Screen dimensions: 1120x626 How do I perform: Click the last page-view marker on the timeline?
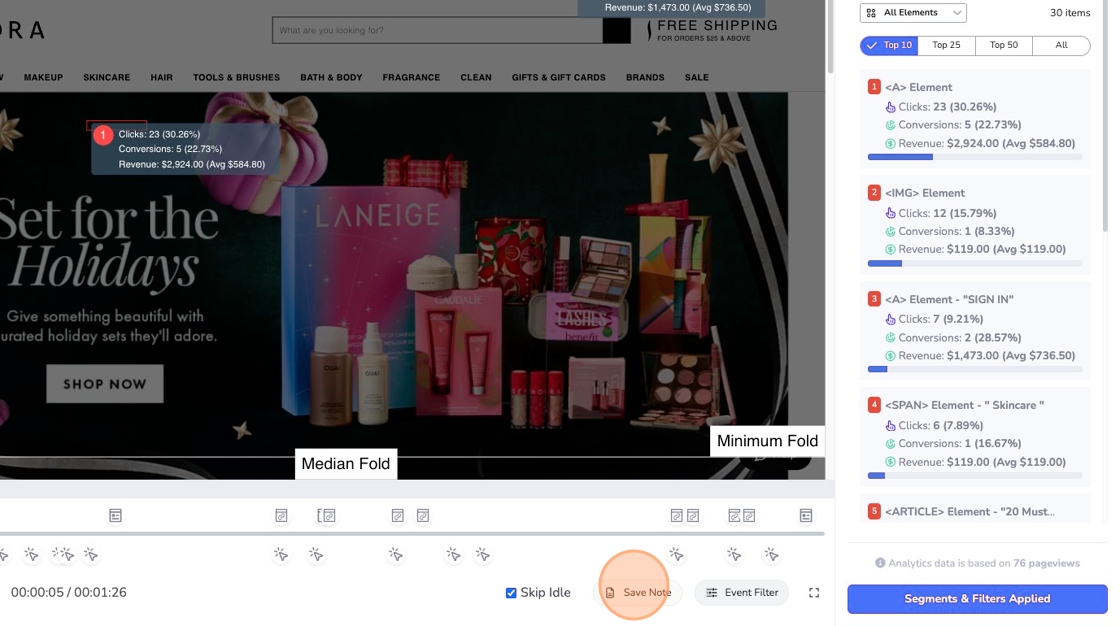[806, 515]
